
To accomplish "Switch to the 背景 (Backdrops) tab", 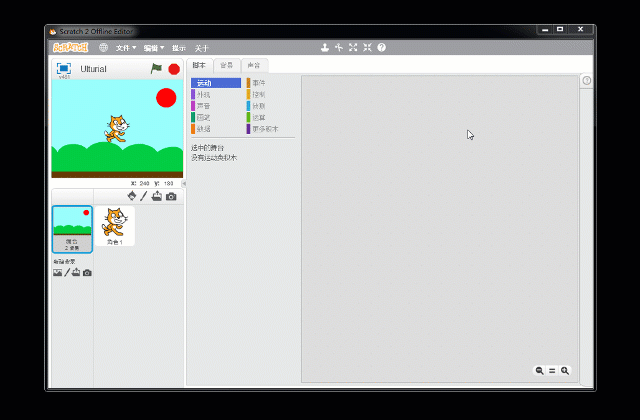I will click(227, 65).
